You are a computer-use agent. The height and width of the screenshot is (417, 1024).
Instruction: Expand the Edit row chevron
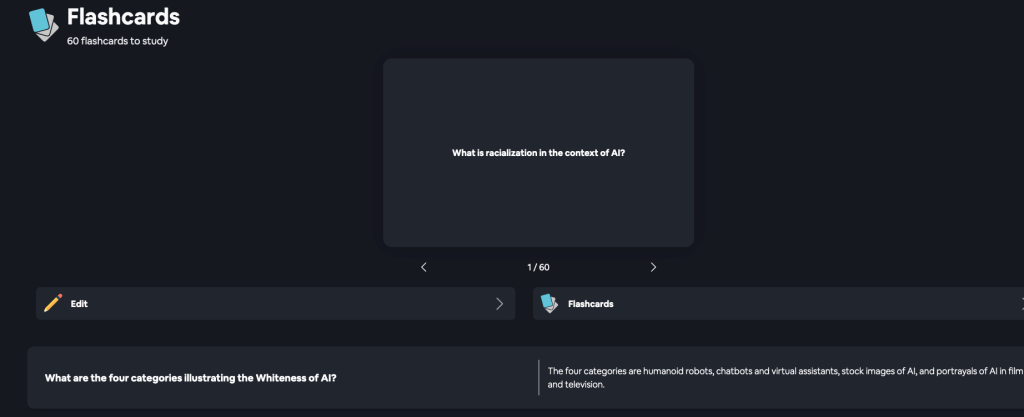[x=499, y=303]
